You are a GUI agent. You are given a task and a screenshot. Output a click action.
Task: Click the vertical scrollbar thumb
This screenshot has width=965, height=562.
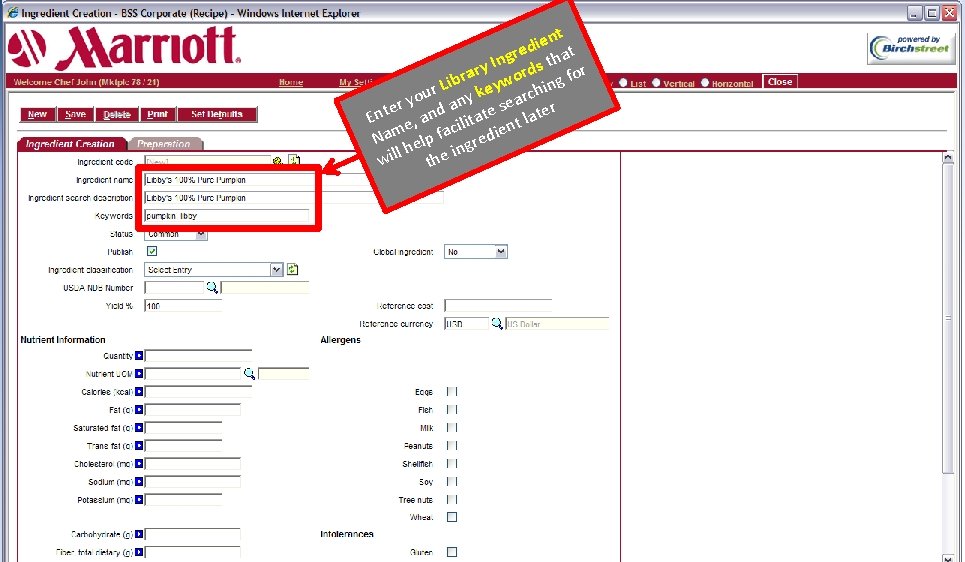pos(948,318)
